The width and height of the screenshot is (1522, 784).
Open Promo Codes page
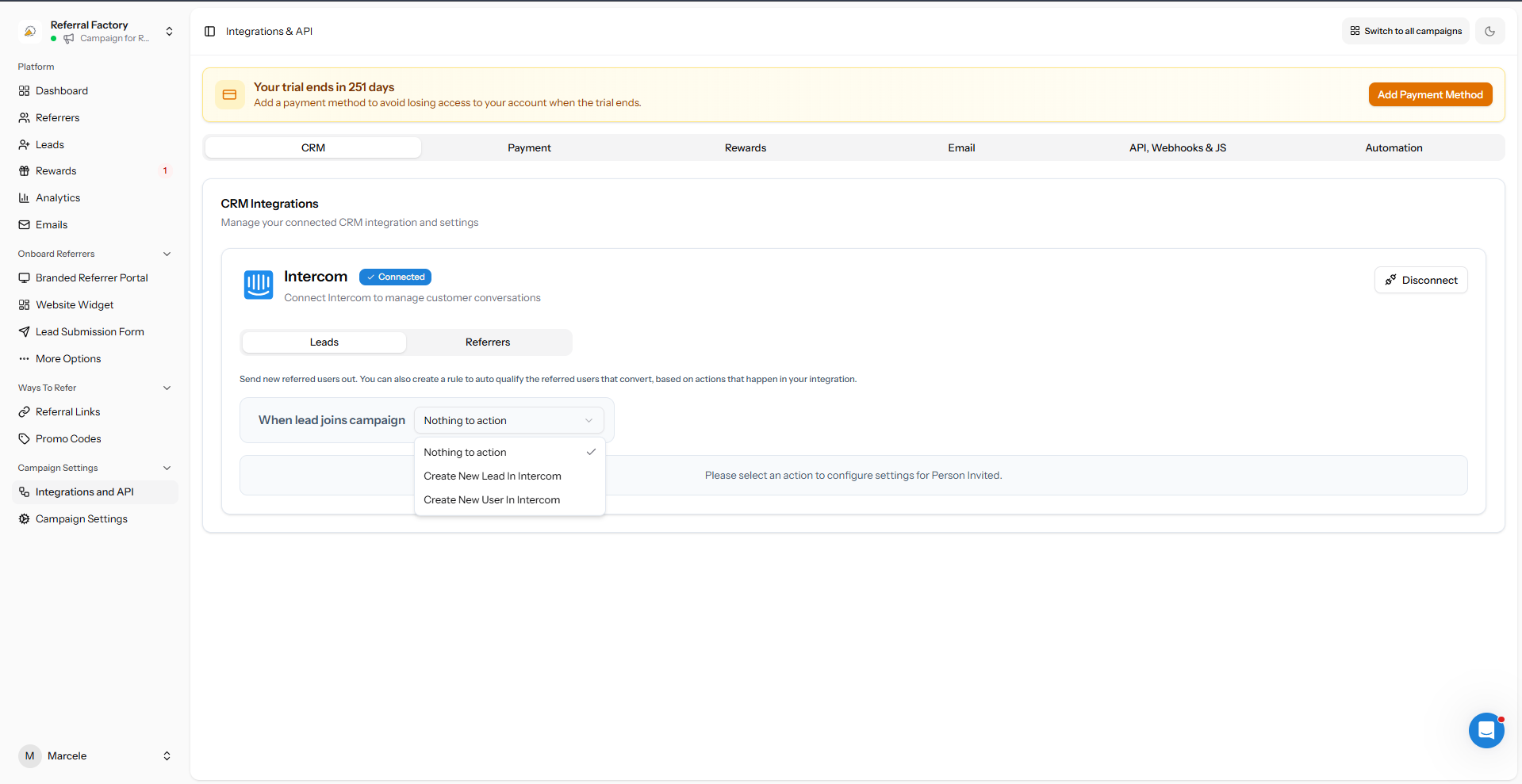click(x=68, y=439)
